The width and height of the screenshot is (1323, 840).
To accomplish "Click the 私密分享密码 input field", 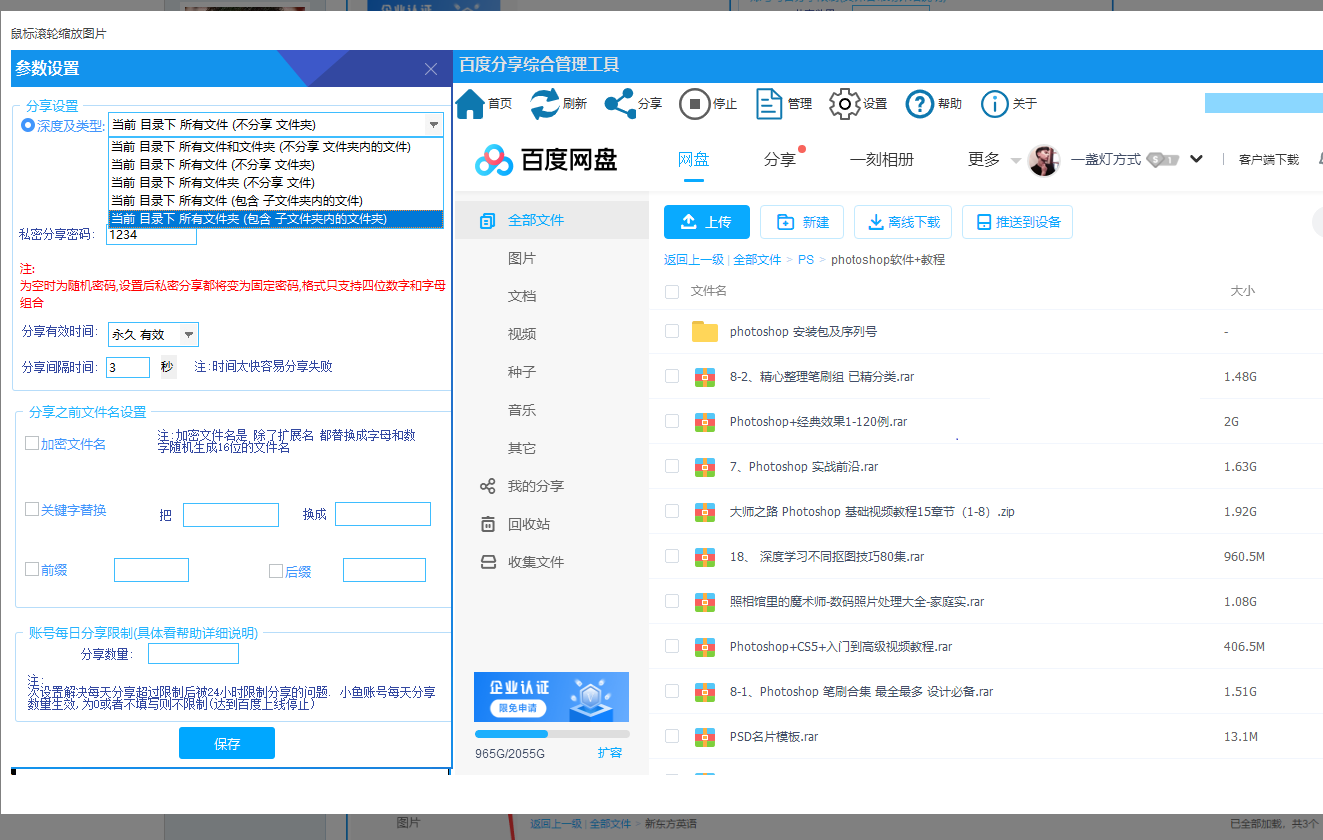I will [152, 235].
